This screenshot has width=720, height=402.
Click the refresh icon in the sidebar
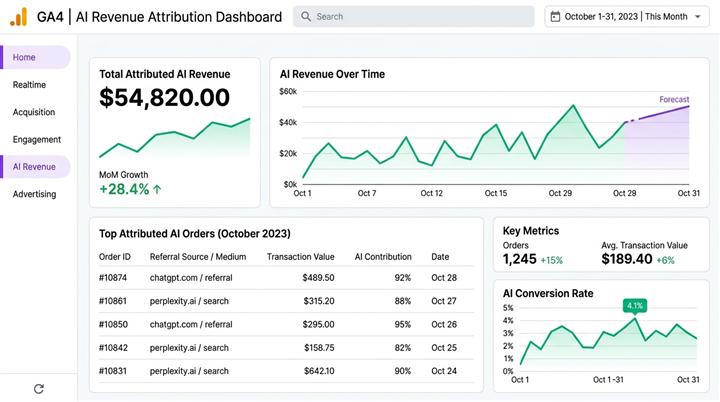coord(39,389)
